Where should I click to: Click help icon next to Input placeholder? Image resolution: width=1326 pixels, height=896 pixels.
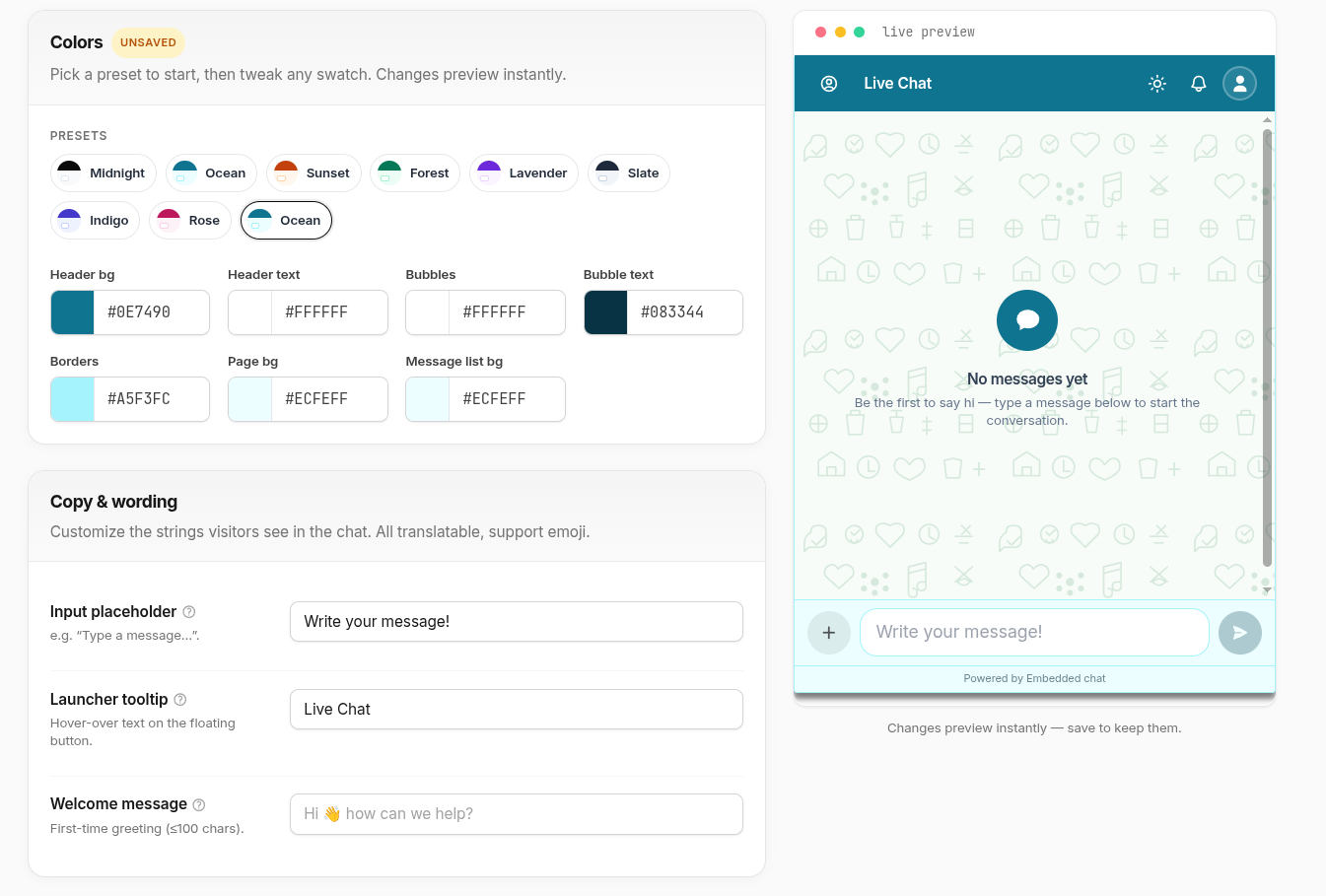(x=189, y=612)
